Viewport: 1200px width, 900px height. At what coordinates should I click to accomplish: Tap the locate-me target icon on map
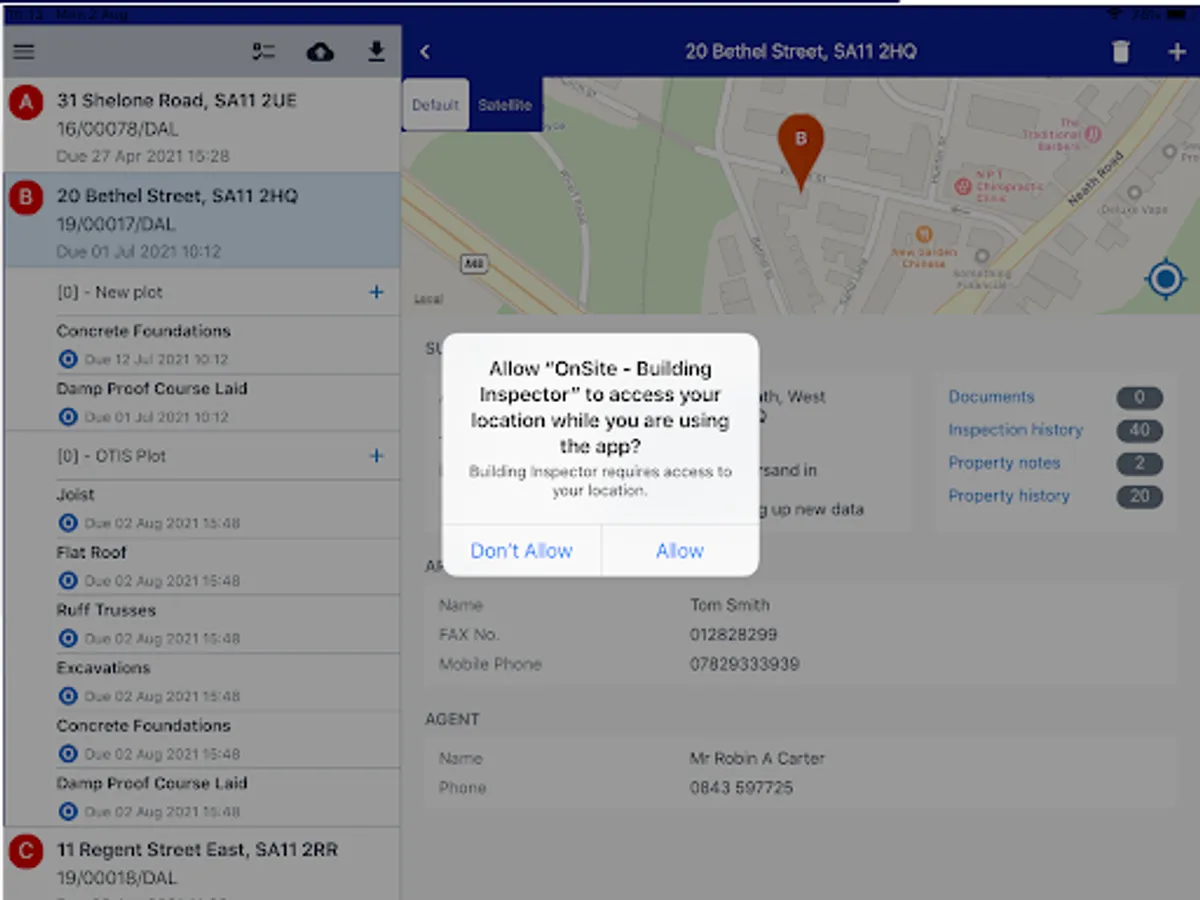(1165, 278)
